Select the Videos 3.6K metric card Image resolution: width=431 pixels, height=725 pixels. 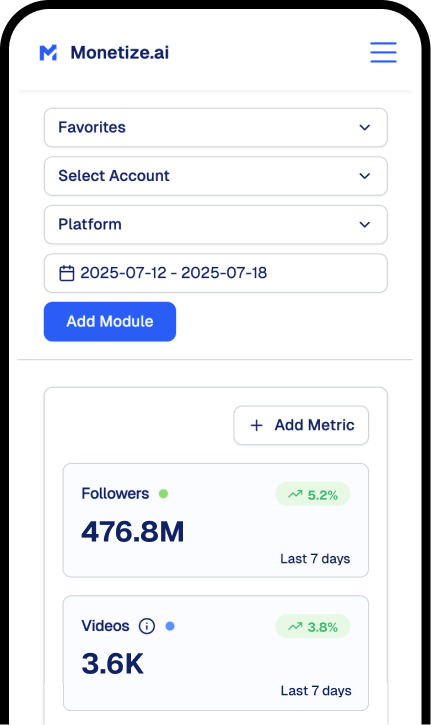pyautogui.click(x=216, y=653)
